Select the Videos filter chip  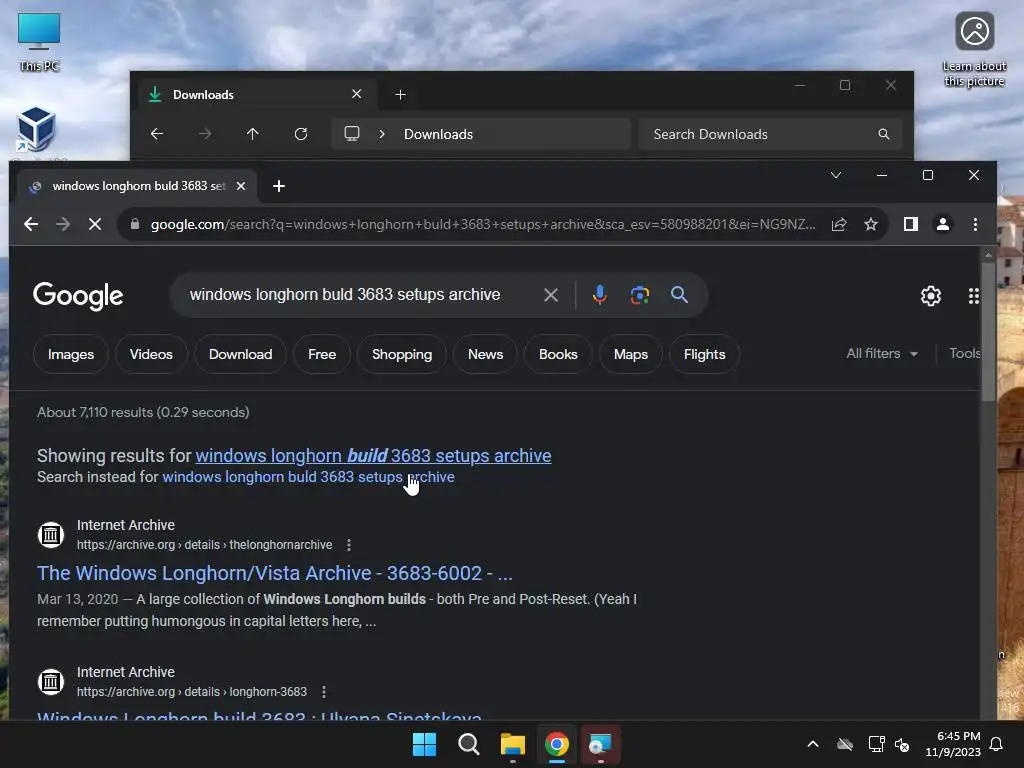pyautogui.click(x=151, y=354)
